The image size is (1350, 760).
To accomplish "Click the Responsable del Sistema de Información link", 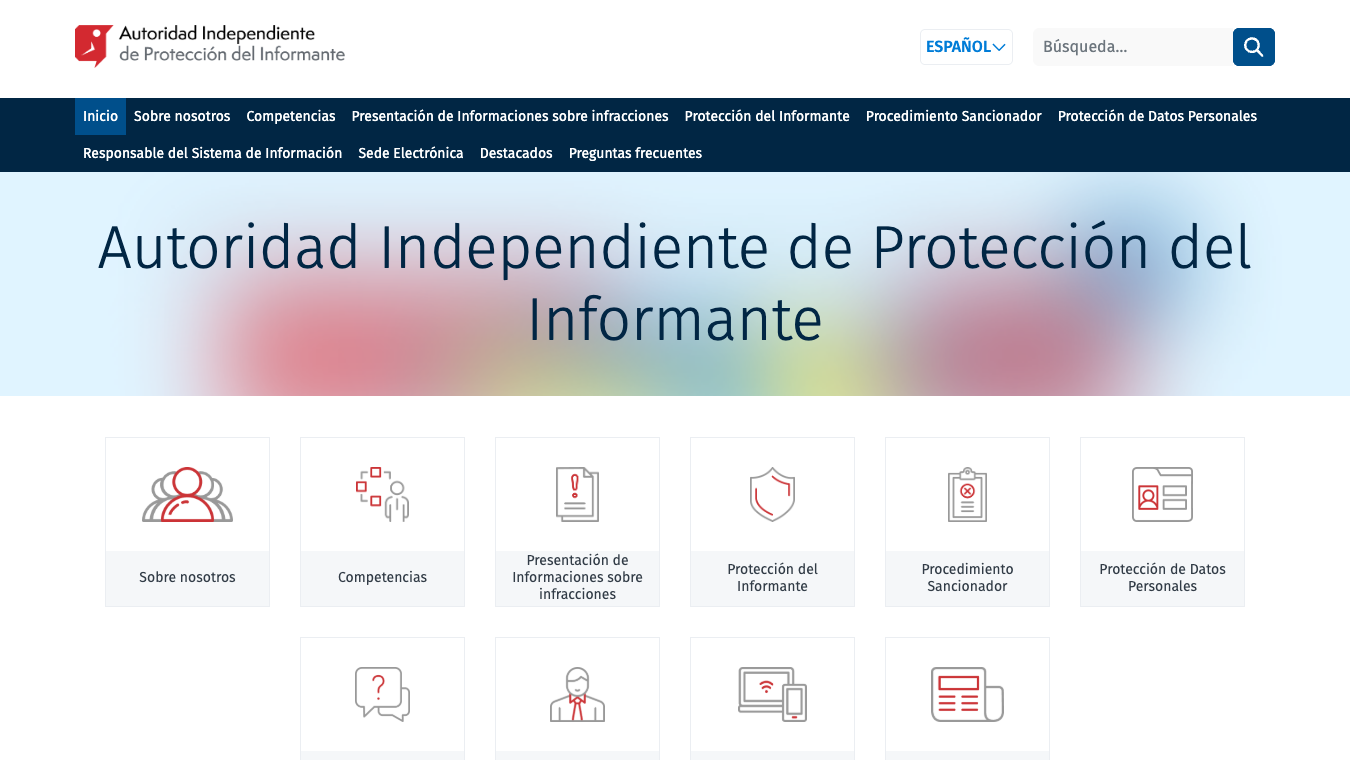I will pos(212,153).
